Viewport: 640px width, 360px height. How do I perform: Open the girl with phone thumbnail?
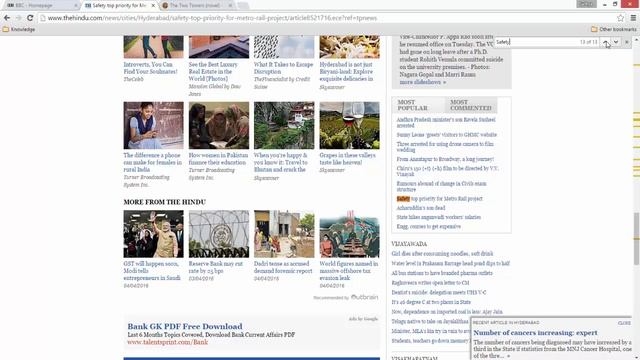[x=153, y=125]
